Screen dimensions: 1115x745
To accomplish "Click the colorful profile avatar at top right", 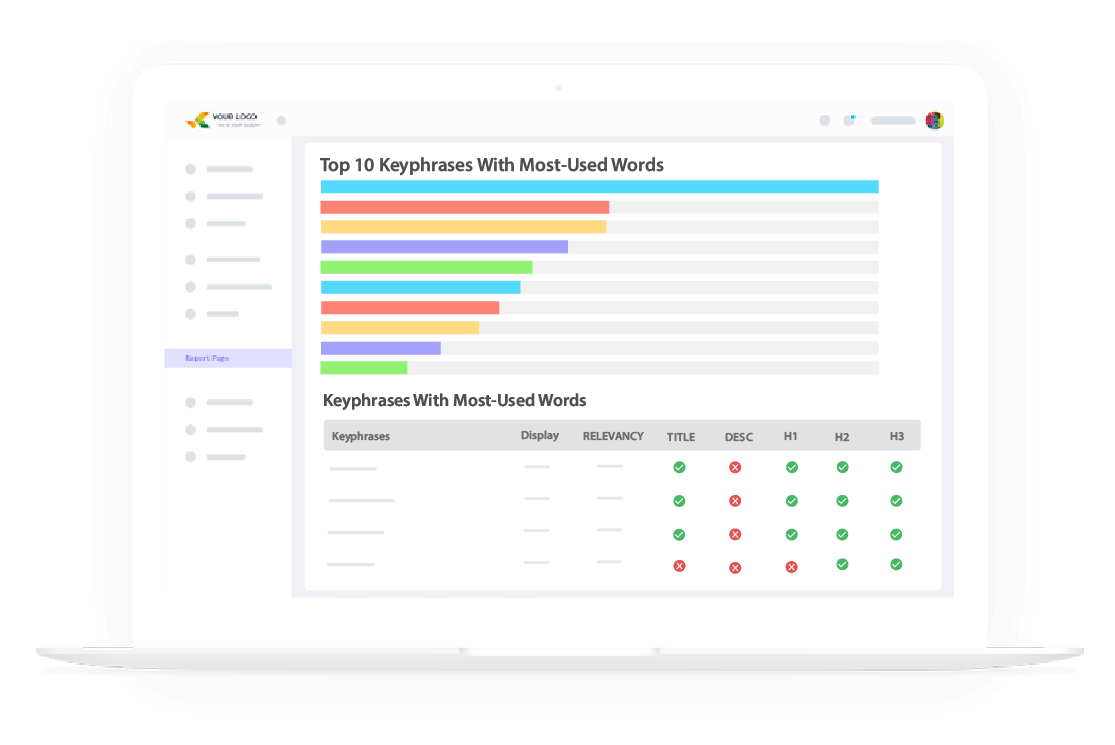I will [x=936, y=120].
